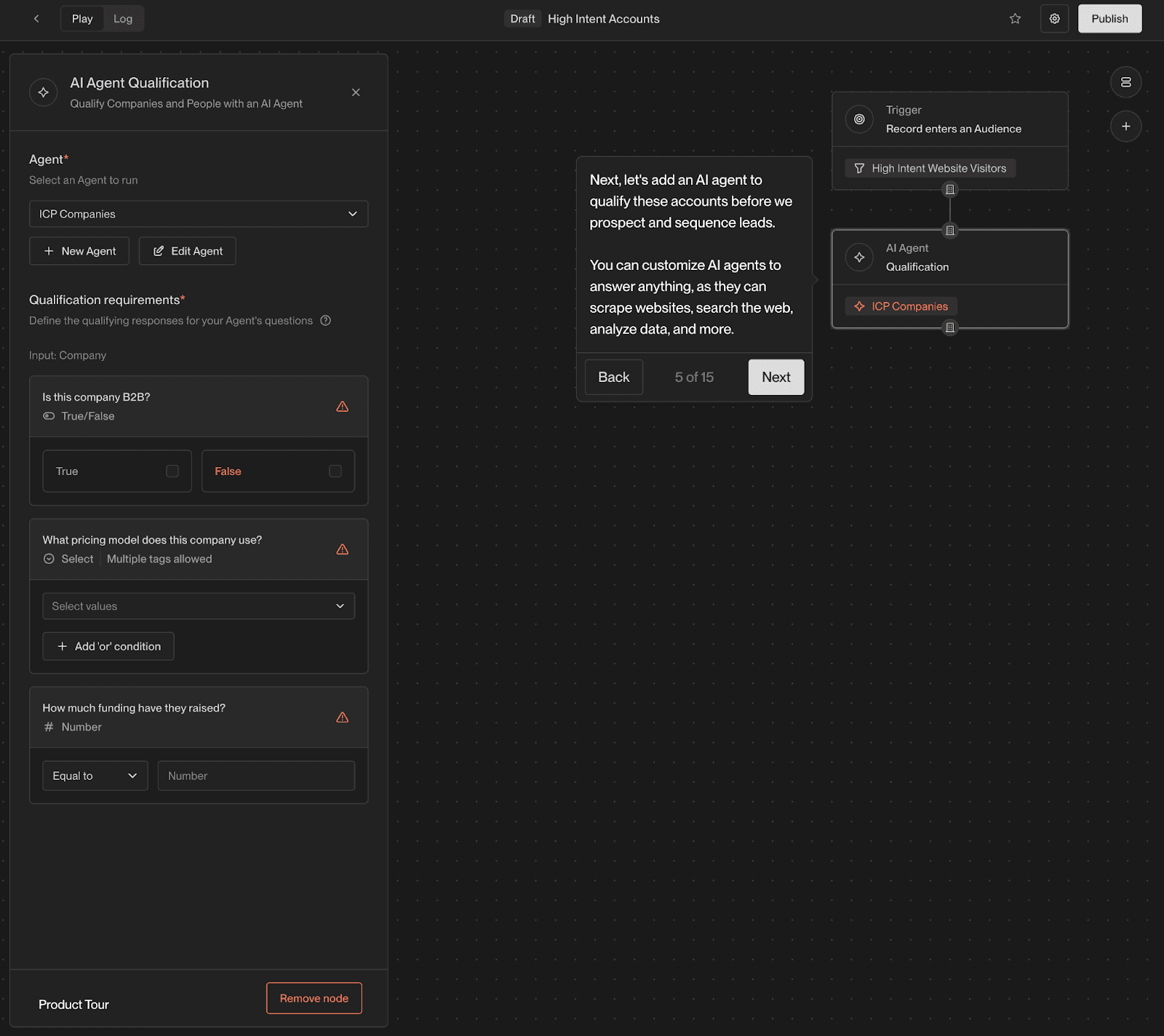Image resolution: width=1164 pixels, height=1036 pixels.
Task: Click the AI Agent node sparkle icon
Action: coord(859,258)
